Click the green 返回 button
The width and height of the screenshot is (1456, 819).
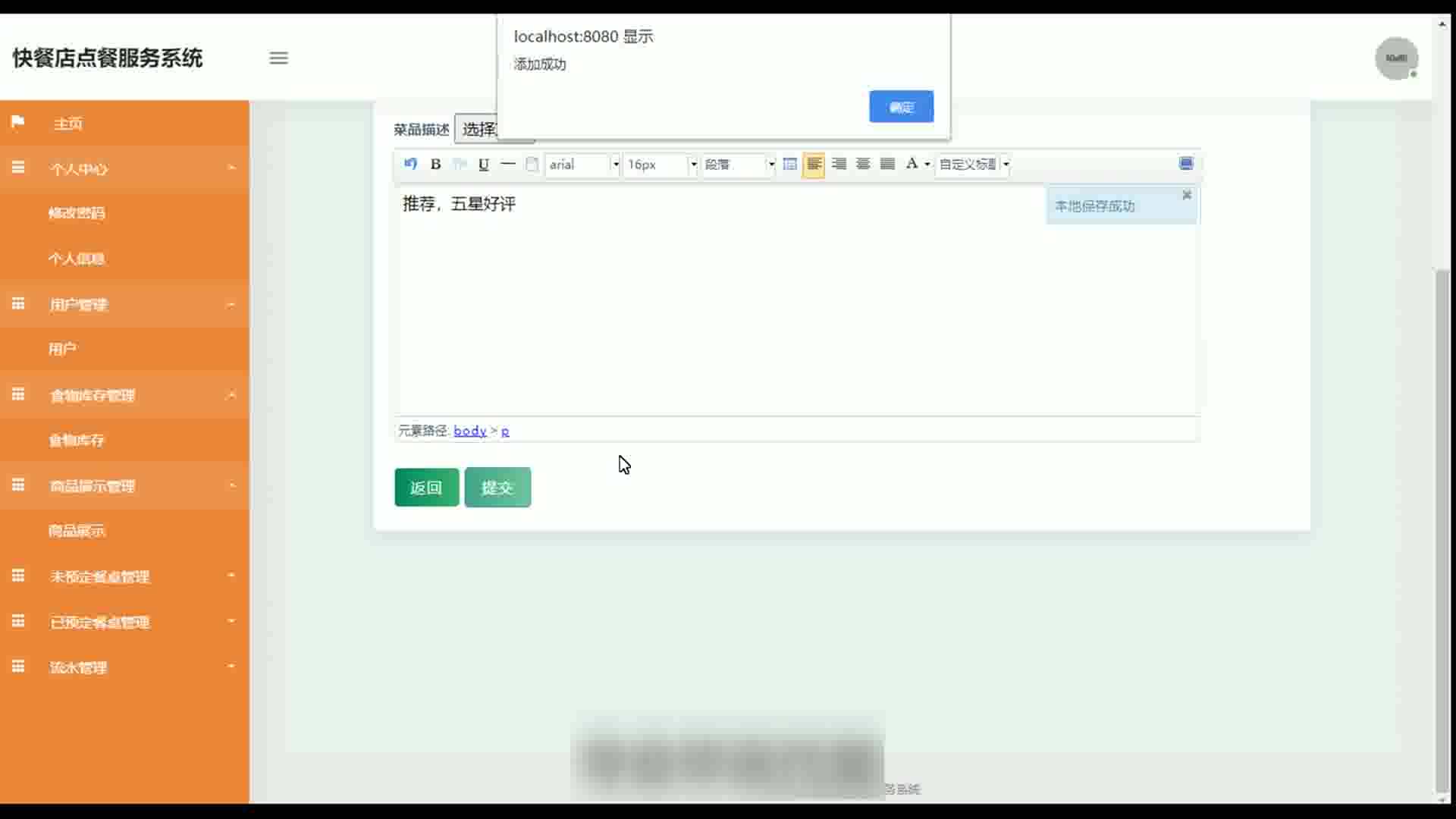click(426, 488)
